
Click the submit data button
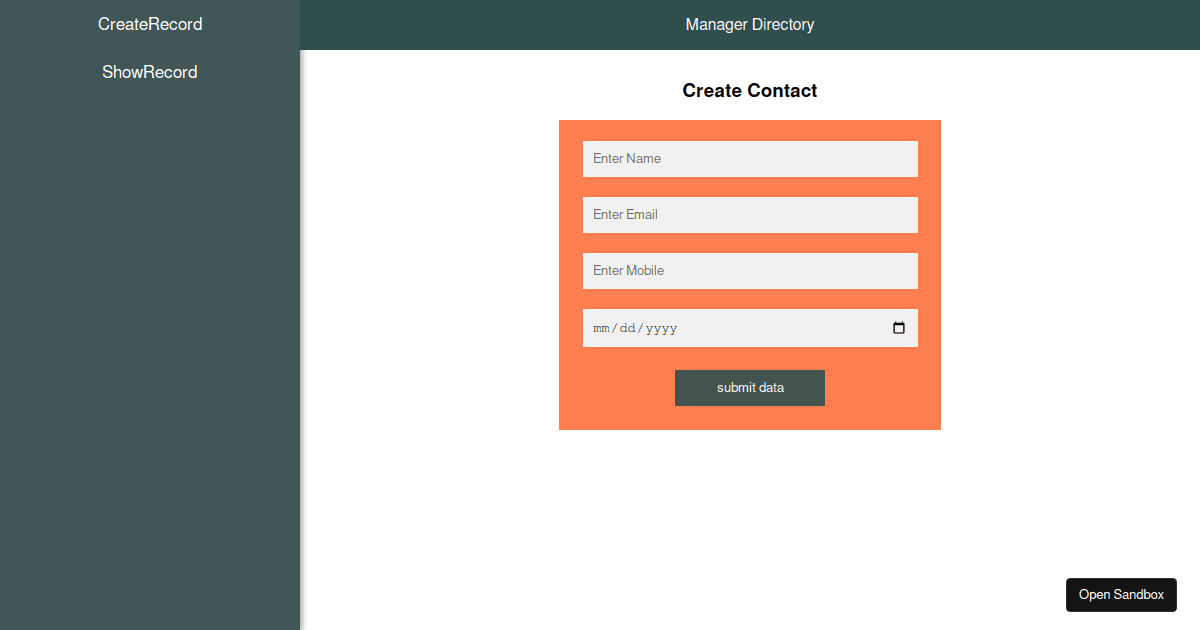coord(750,388)
